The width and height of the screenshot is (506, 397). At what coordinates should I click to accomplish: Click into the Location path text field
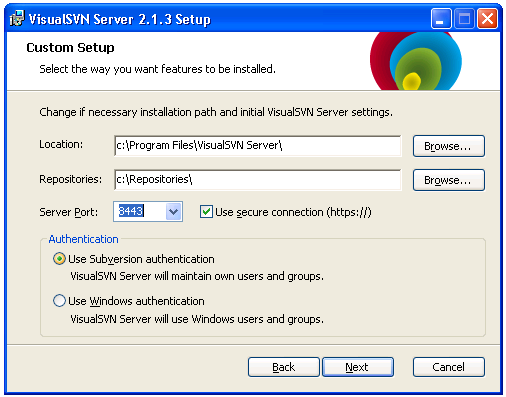[258, 146]
